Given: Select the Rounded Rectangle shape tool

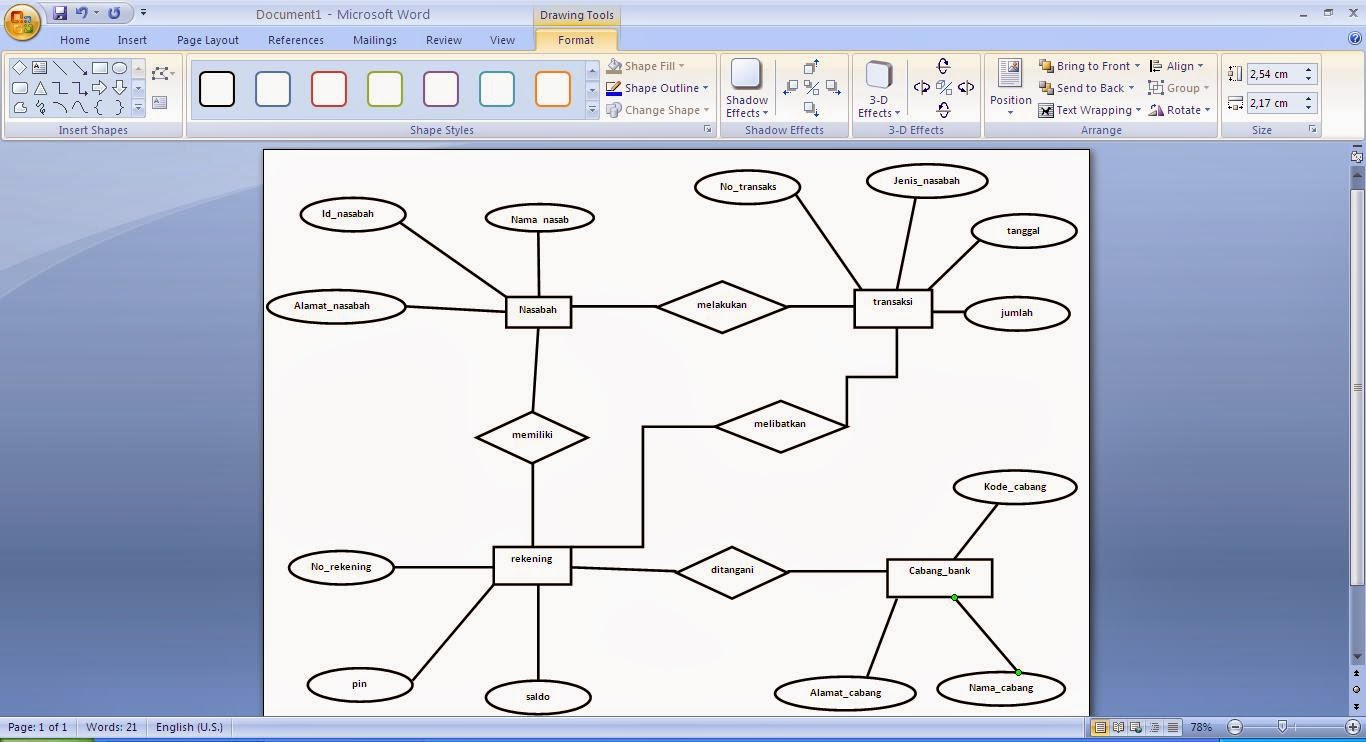Looking at the screenshot, I should click(20, 88).
